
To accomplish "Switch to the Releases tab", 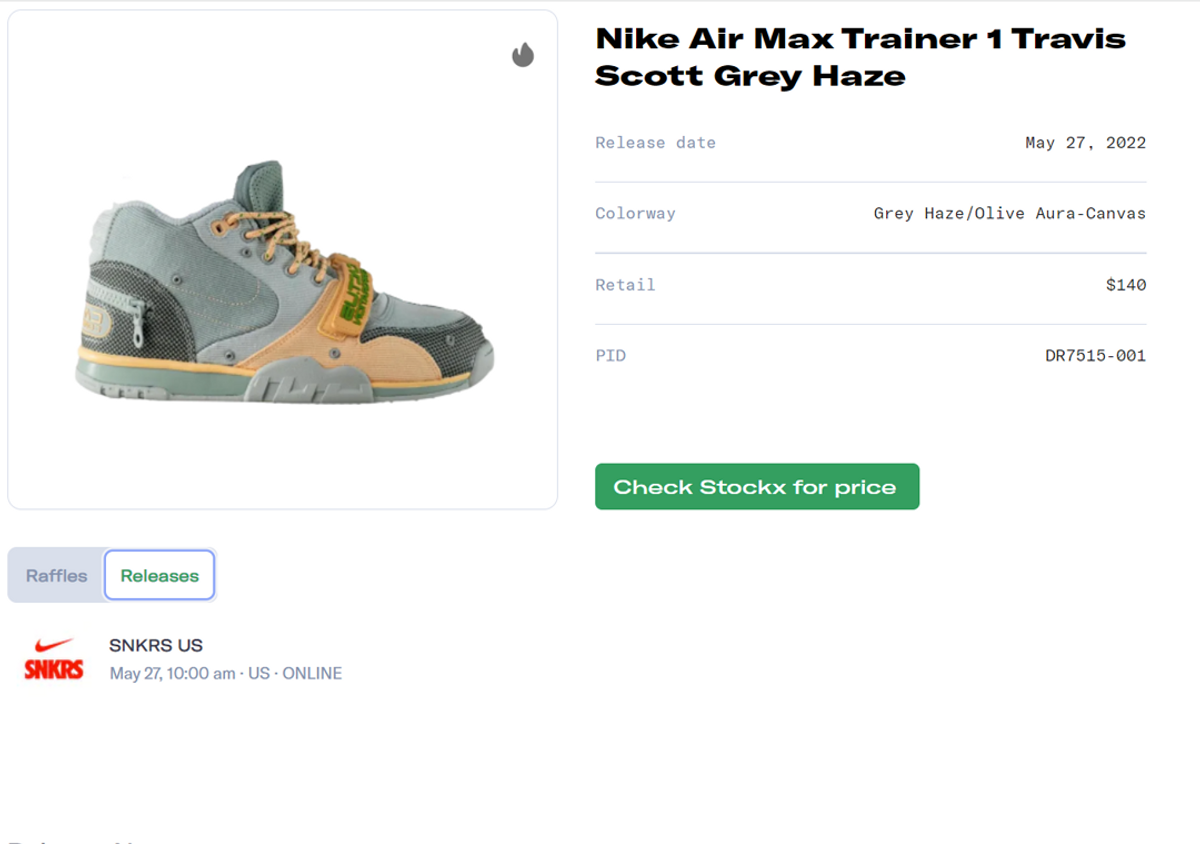I will point(159,575).
